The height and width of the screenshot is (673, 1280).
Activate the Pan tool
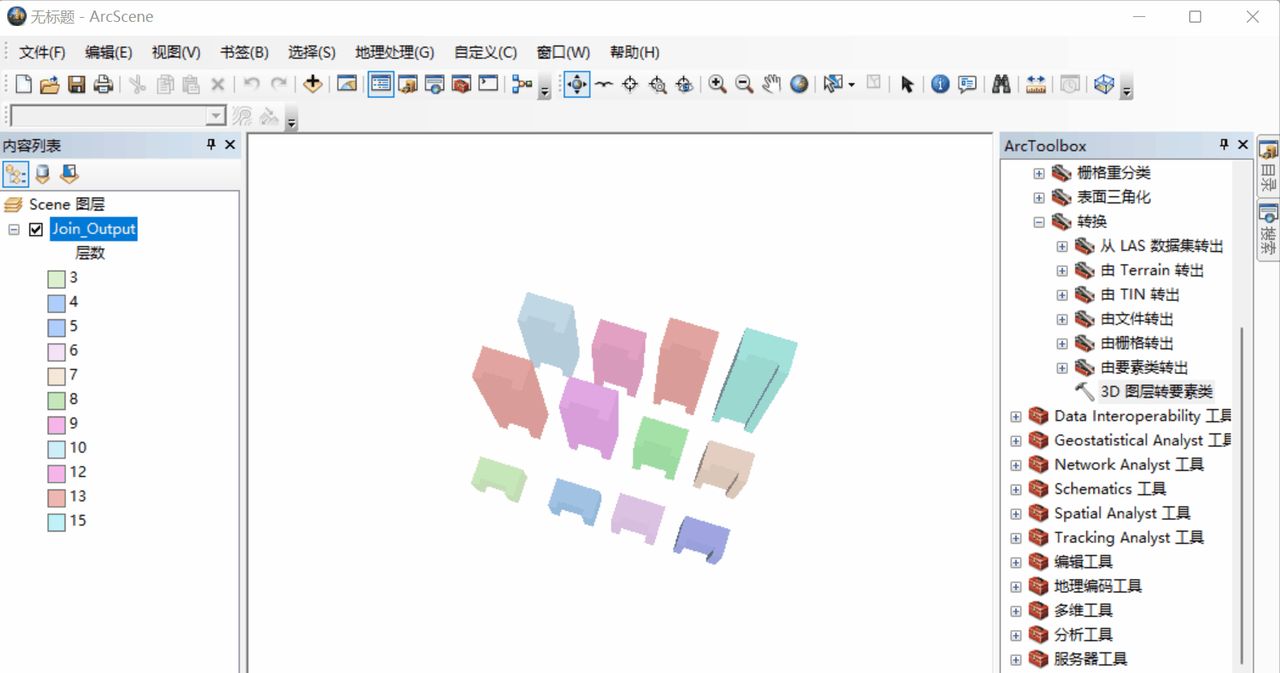click(x=771, y=84)
